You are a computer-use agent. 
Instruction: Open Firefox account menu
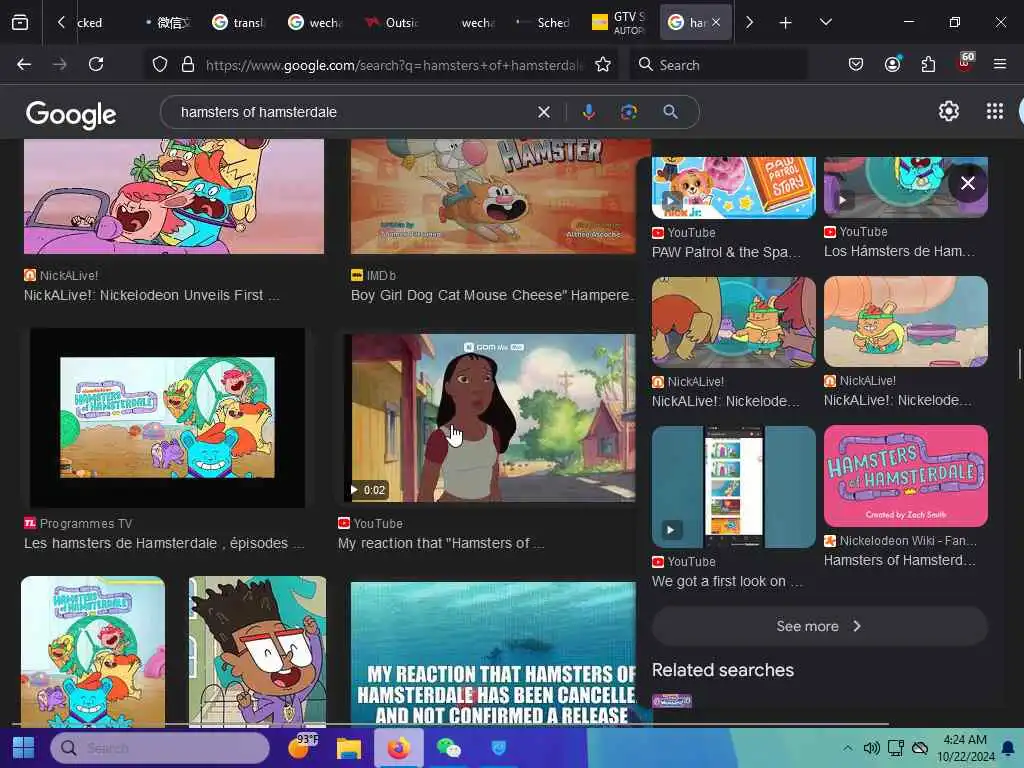click(892, 64)
